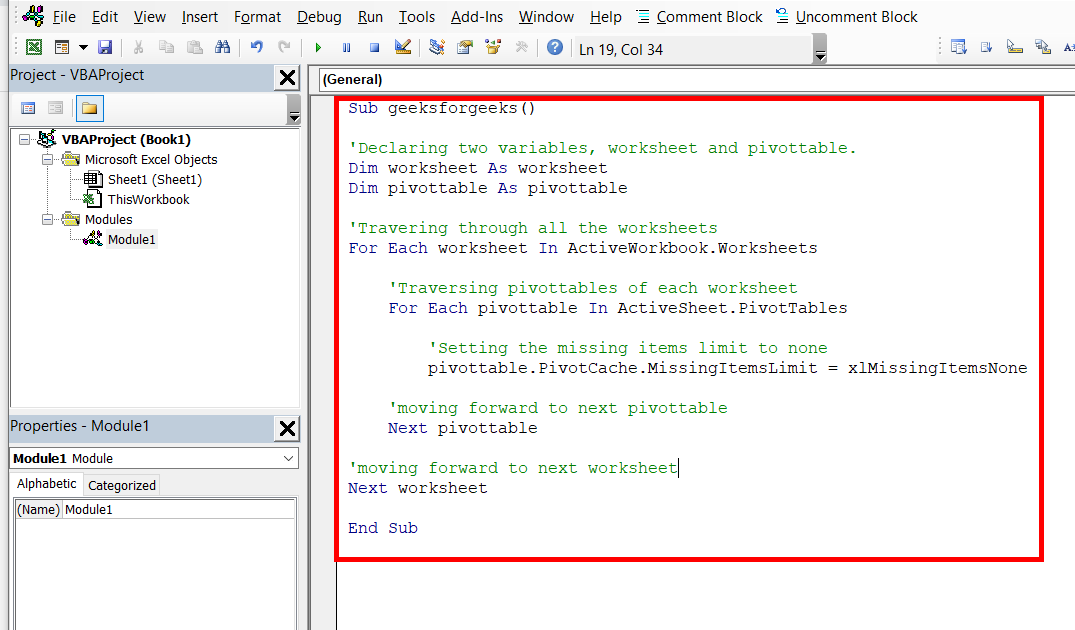Select Module1 in project tree
The width and height of the screenshot is (1075, 630).
pyautogui.click(x=132, y=239)
